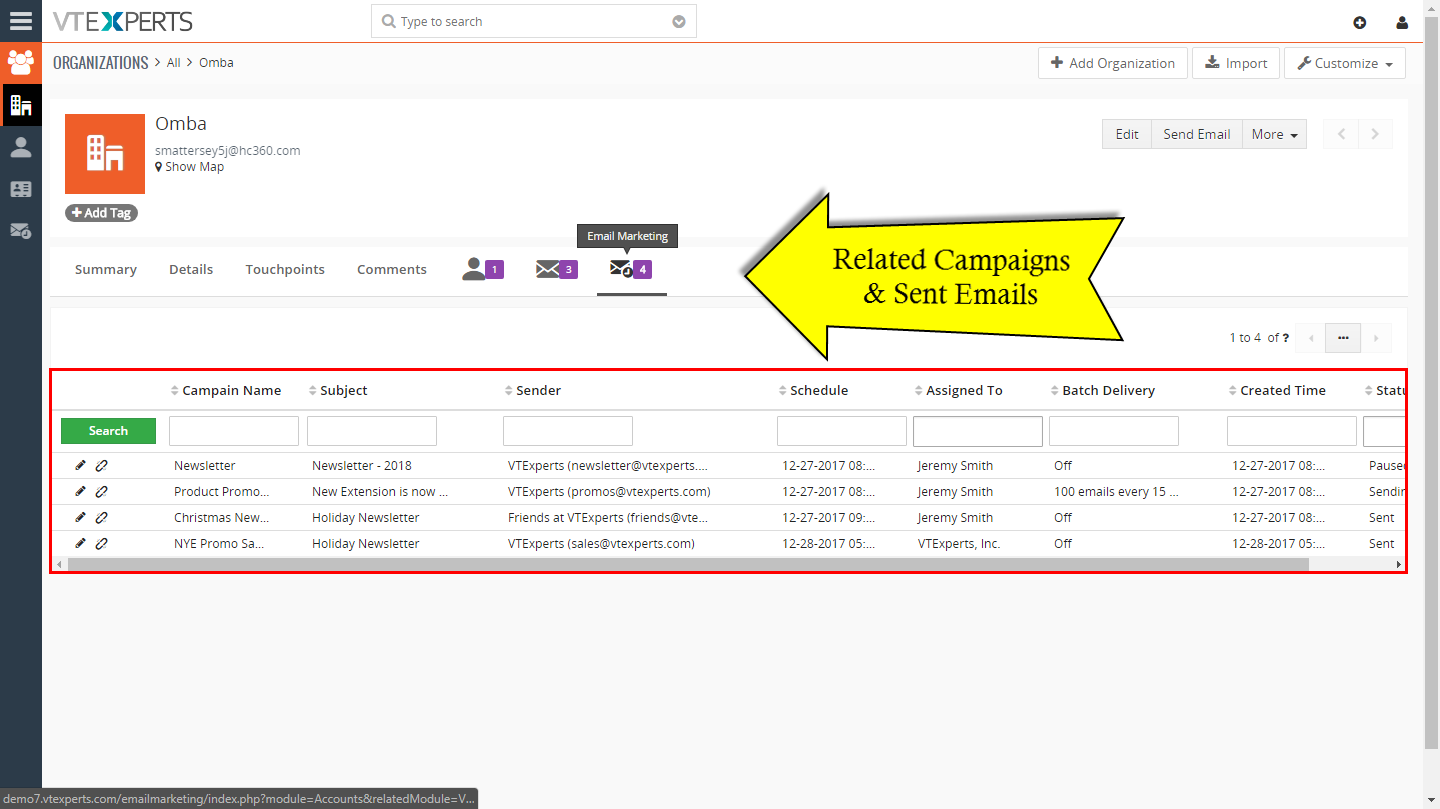Open the Customize dropdown
The image size is (1440, 809).
[x=1345, y=63]
